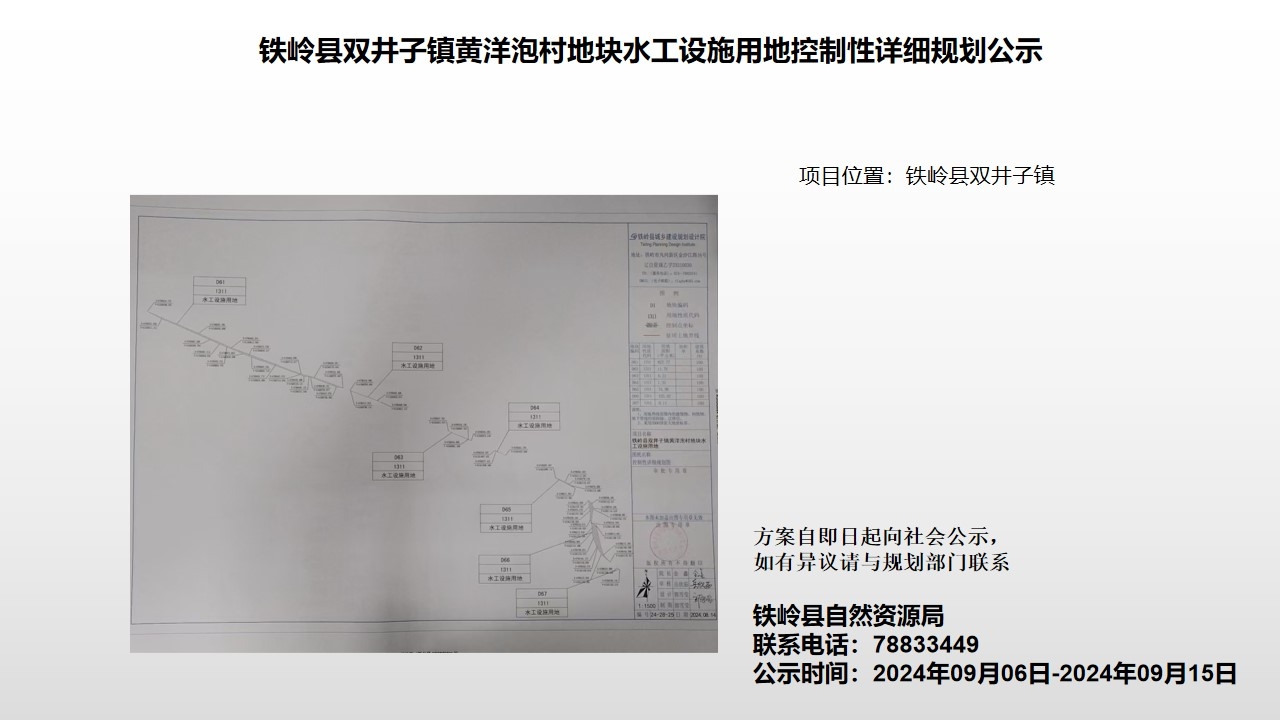Click the 图例 legend section of the drawing
Screen dimensions: 1280x720
point(670,314)
